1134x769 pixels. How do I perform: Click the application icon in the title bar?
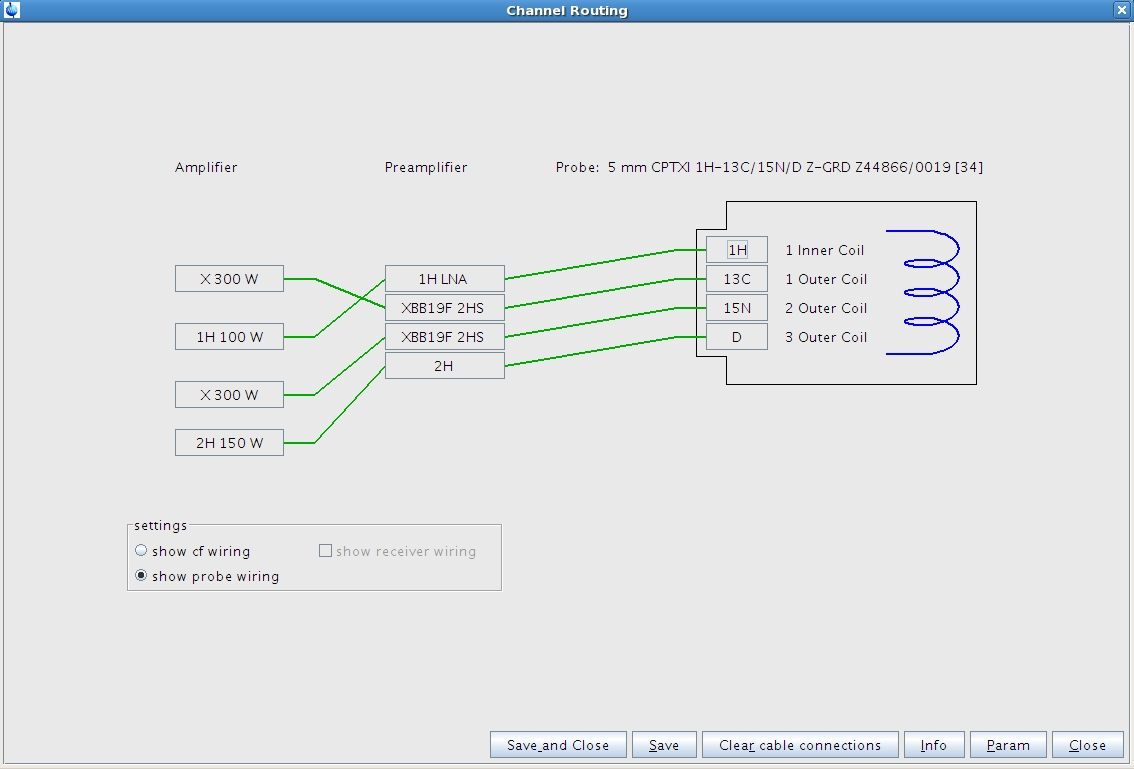click(x=11, y=10)
